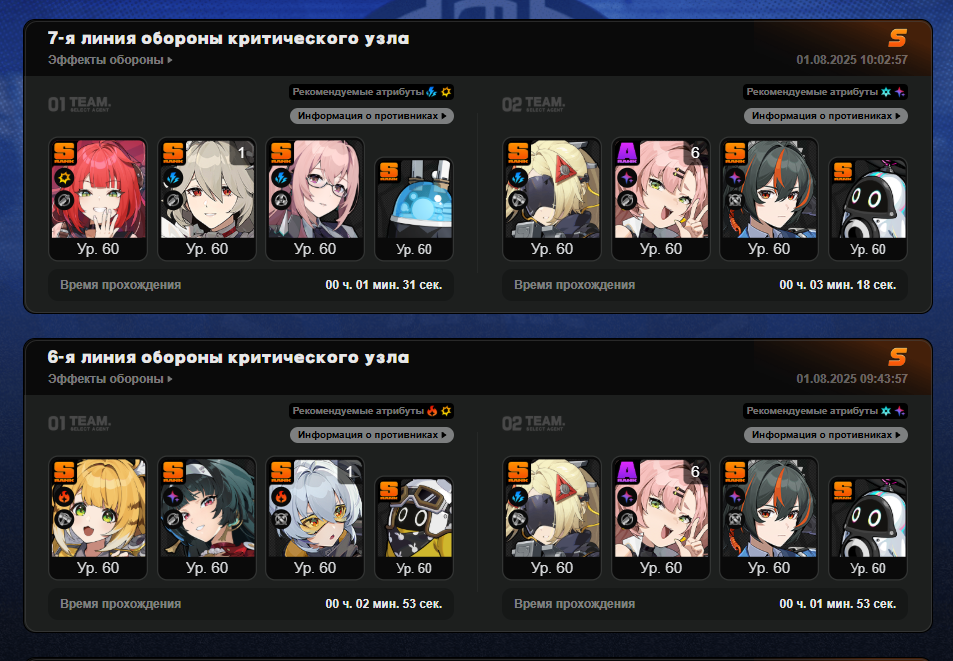Click the S rating badge of the 6th line

tap(897, 357)
